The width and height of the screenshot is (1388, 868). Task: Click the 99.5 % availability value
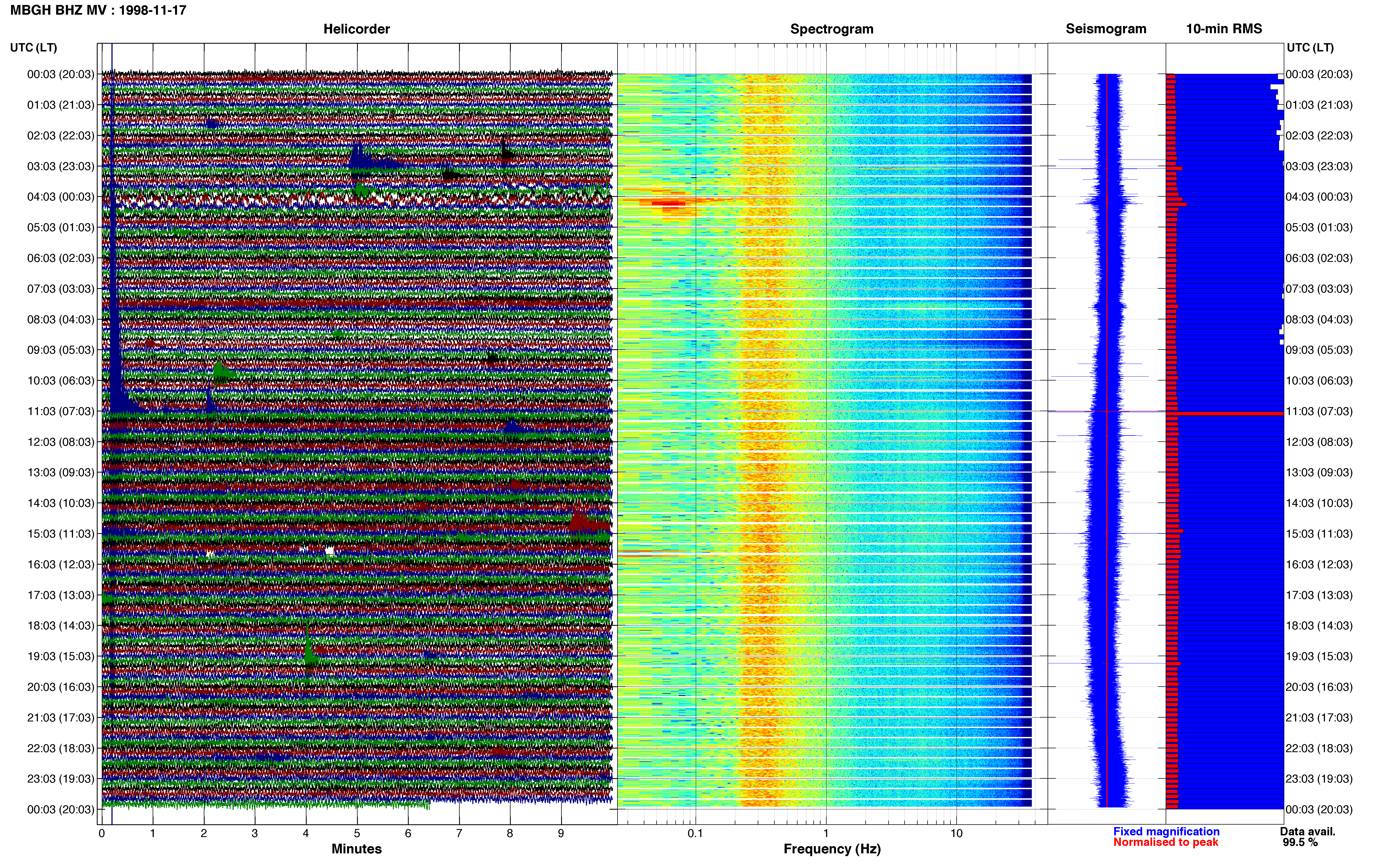pos(1300,842)
